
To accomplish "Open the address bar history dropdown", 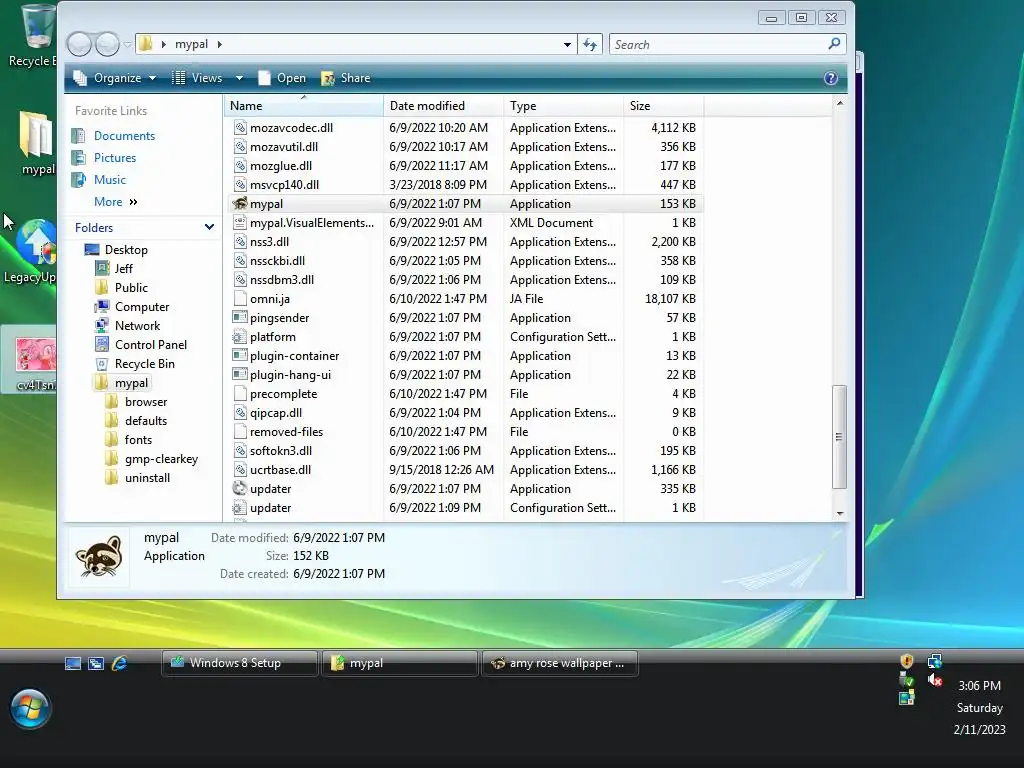I will [x=567, y=44].
